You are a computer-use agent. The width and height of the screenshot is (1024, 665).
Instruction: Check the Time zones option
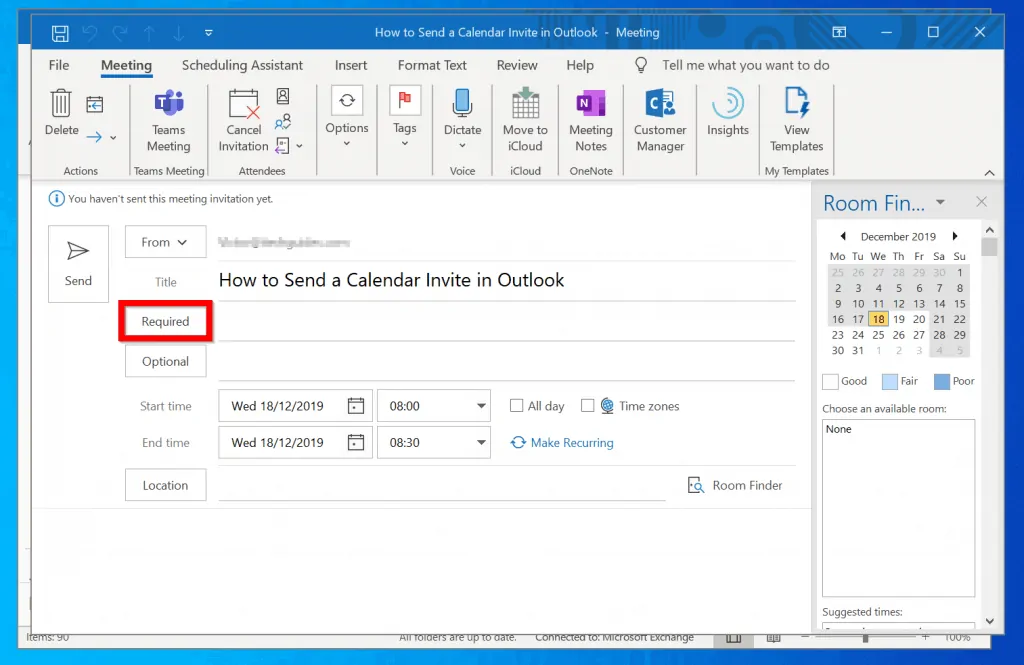(587, 405)
